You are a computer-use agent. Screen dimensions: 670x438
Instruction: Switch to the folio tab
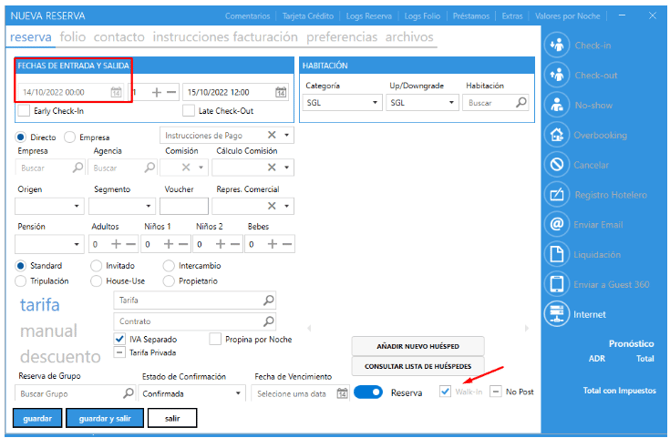click(x=72, y=36)
